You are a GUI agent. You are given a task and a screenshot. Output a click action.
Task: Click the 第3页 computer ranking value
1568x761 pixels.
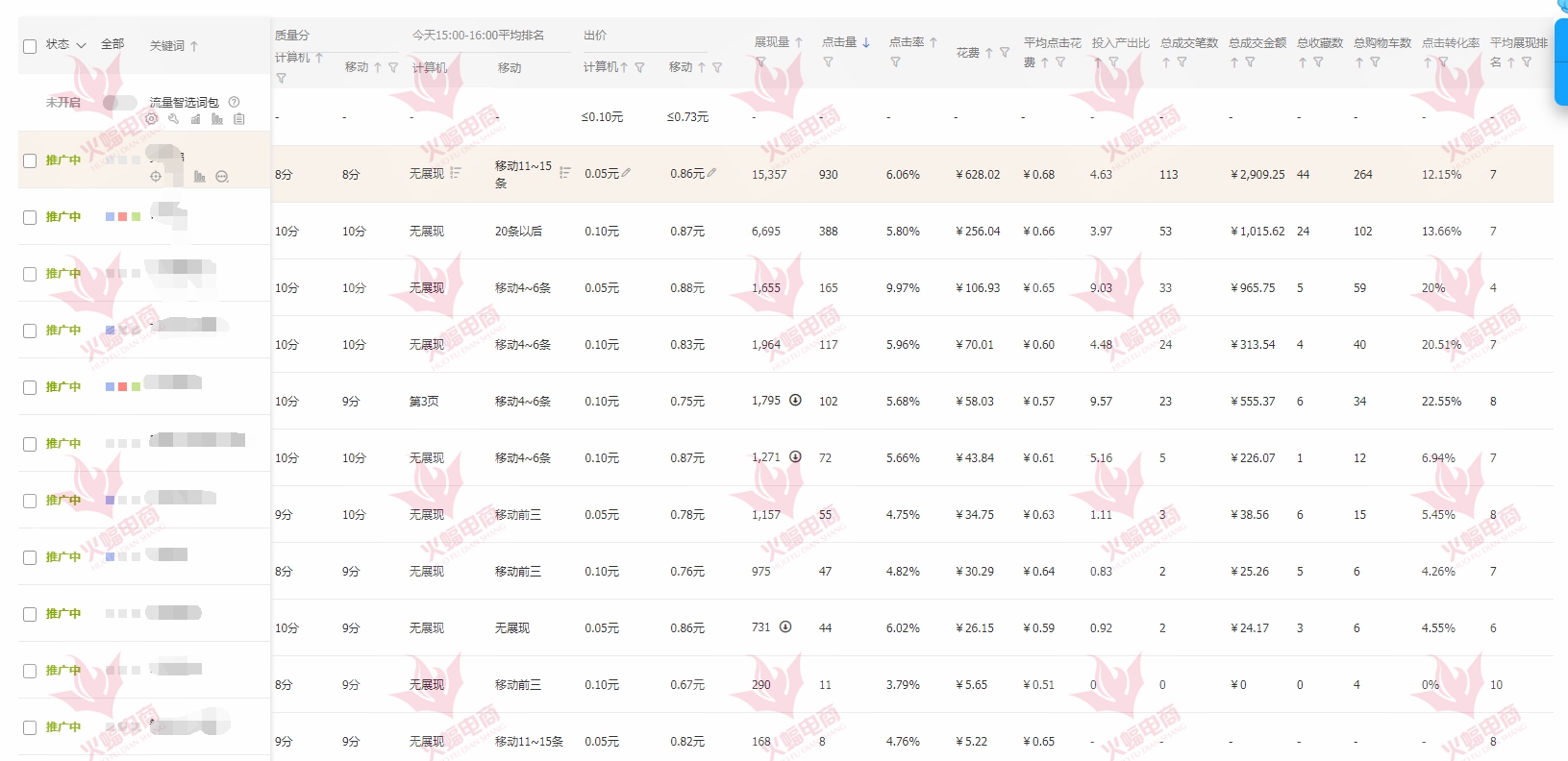click(424, 401)
